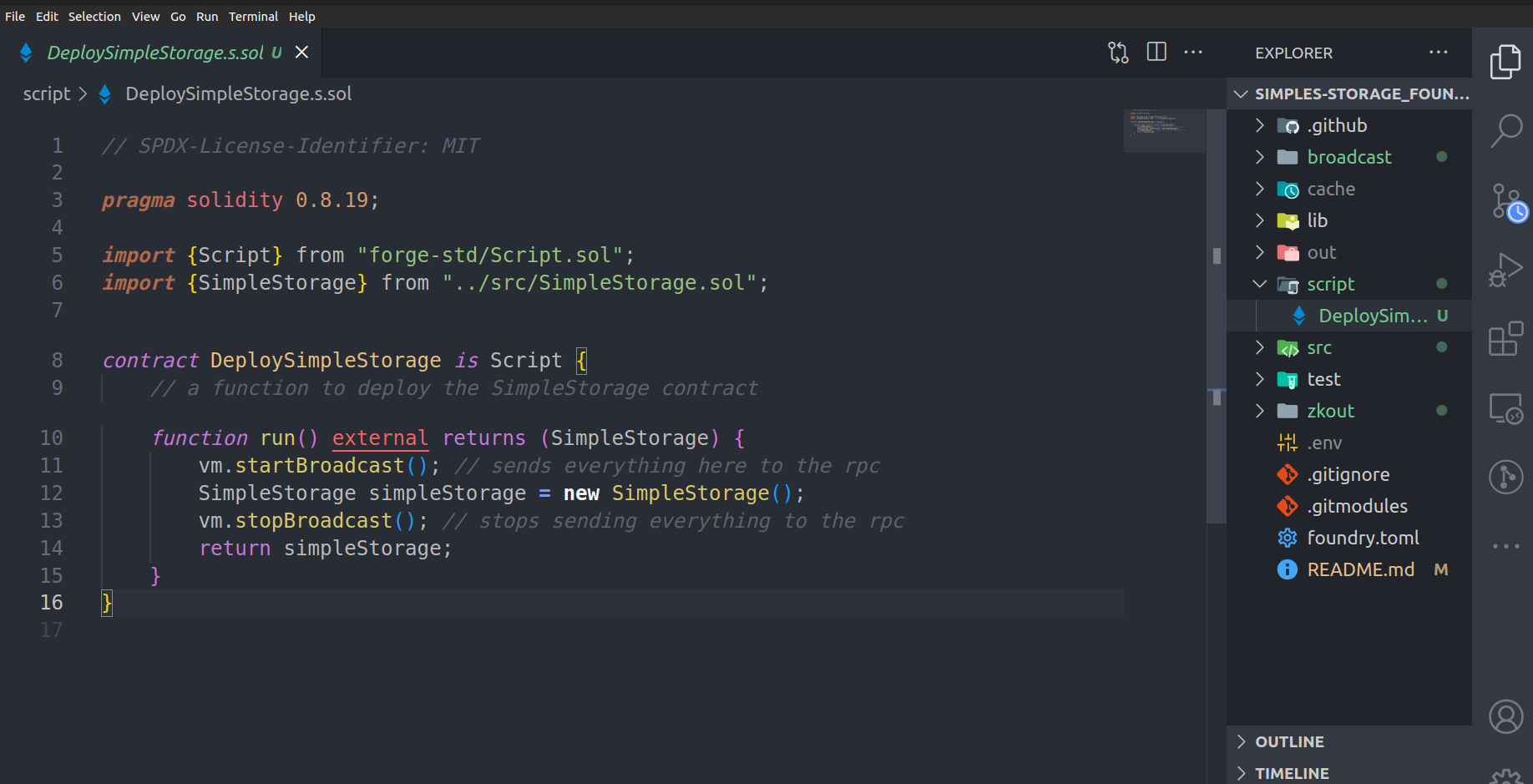Click the Open Changes compare icon
This screenshot has height=784, width=1533.
pyautogui.click(x=1118, y=53)
